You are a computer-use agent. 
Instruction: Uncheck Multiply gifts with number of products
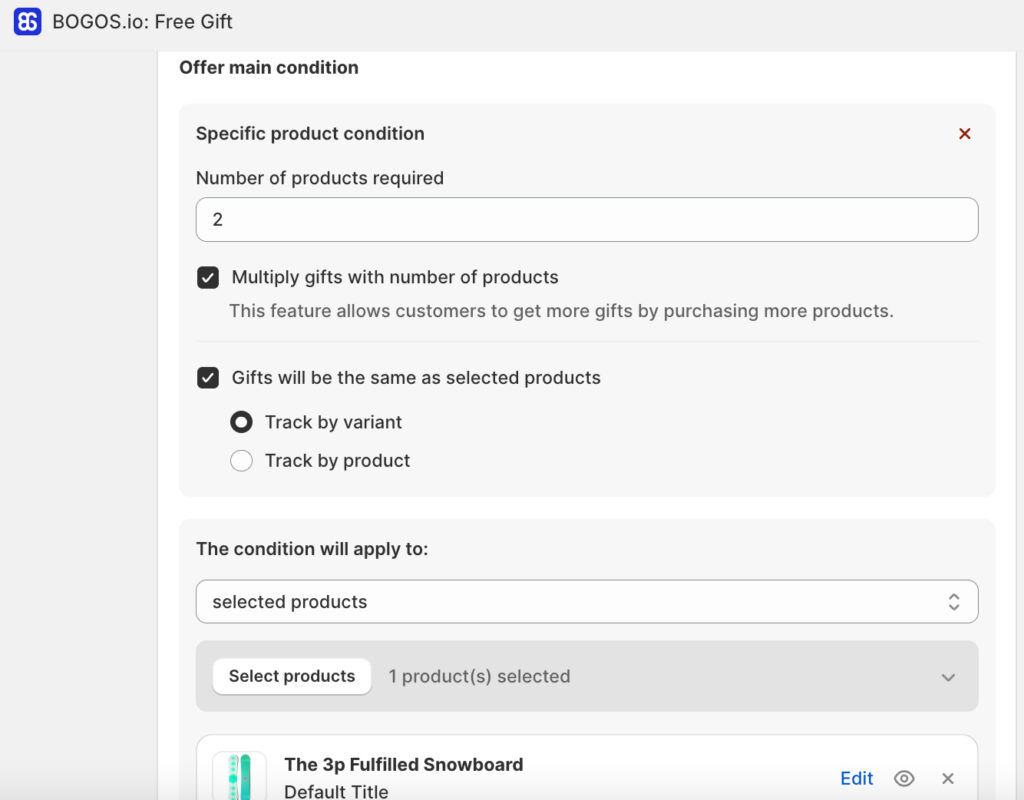208,278
